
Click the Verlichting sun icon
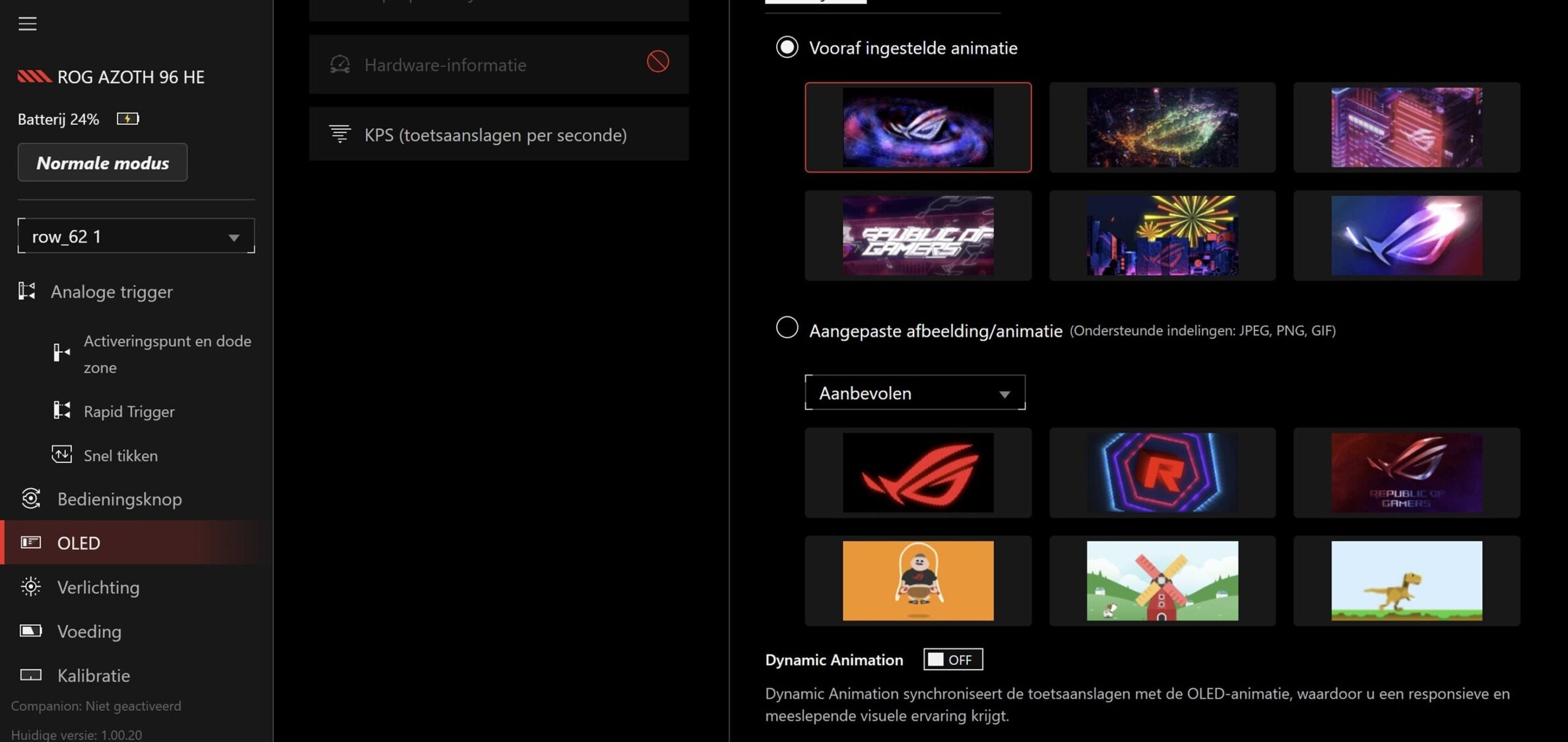click(x=30, y=586)
